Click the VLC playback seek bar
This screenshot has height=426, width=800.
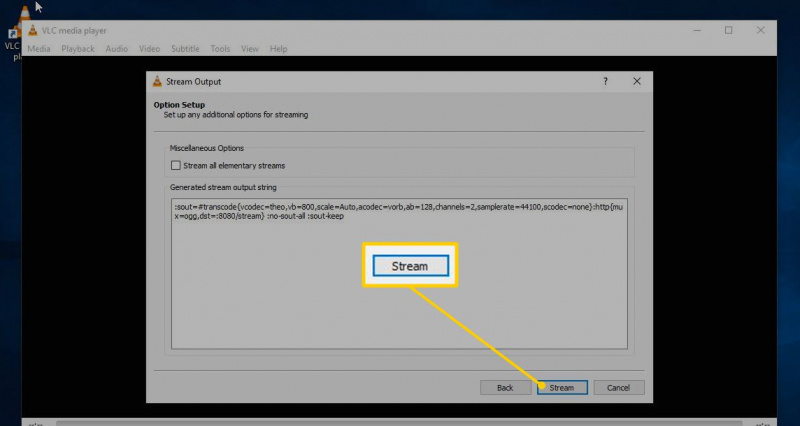[399, 423]
